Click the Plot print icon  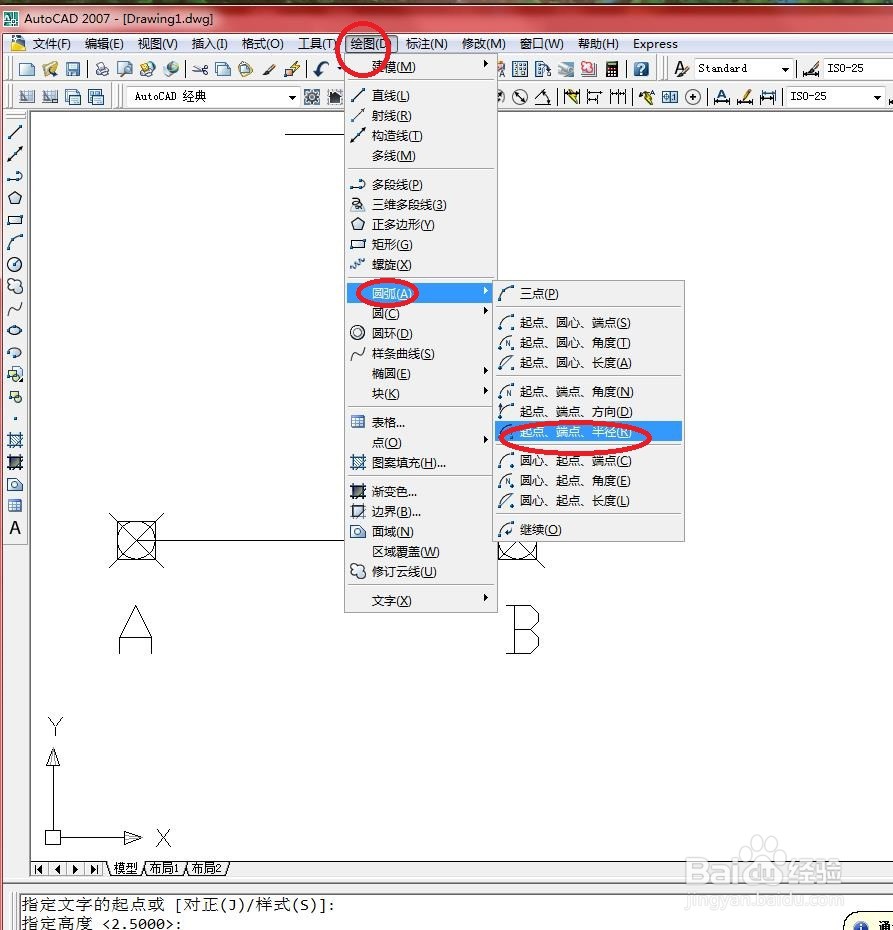pyautogui.click(x=102, y=69)
